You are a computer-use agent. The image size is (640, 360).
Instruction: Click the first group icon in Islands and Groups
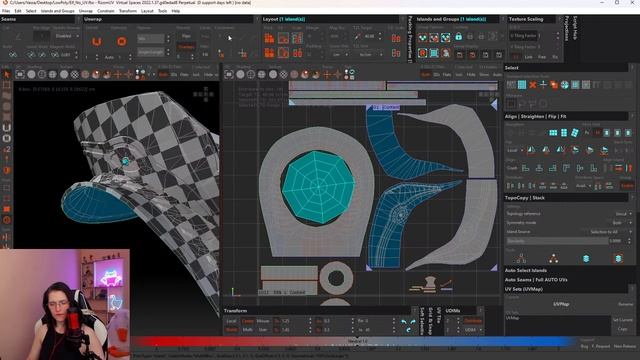click(x=422, y=38)
